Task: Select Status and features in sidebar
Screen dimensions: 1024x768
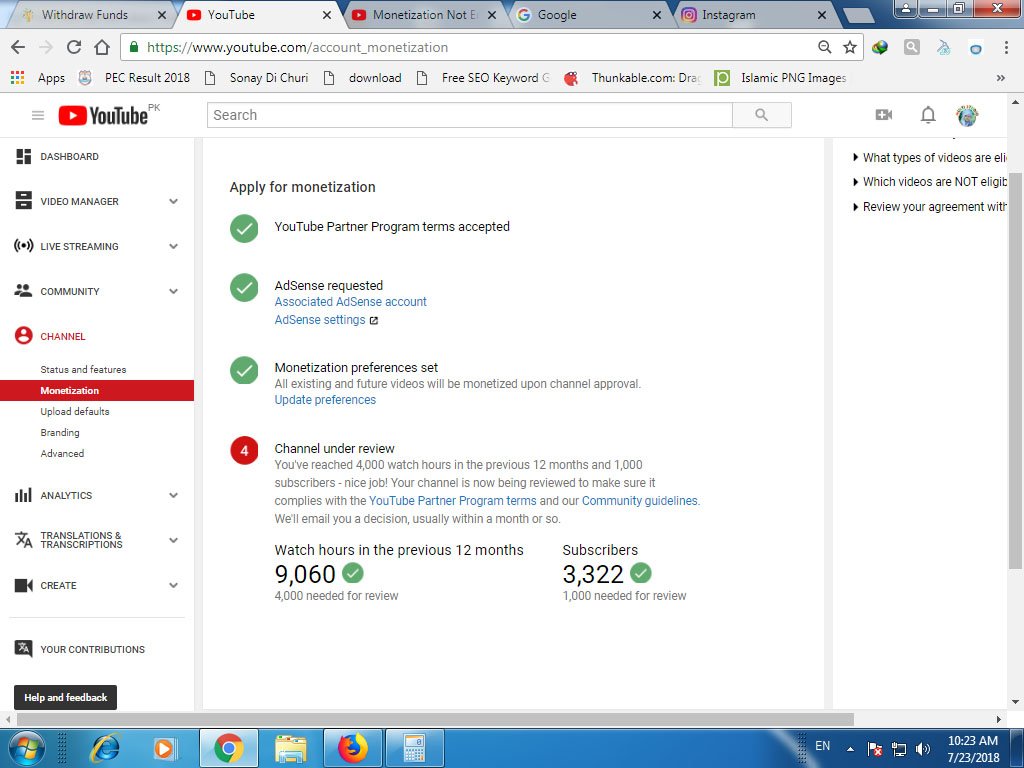Action: (x=83, y=369)
